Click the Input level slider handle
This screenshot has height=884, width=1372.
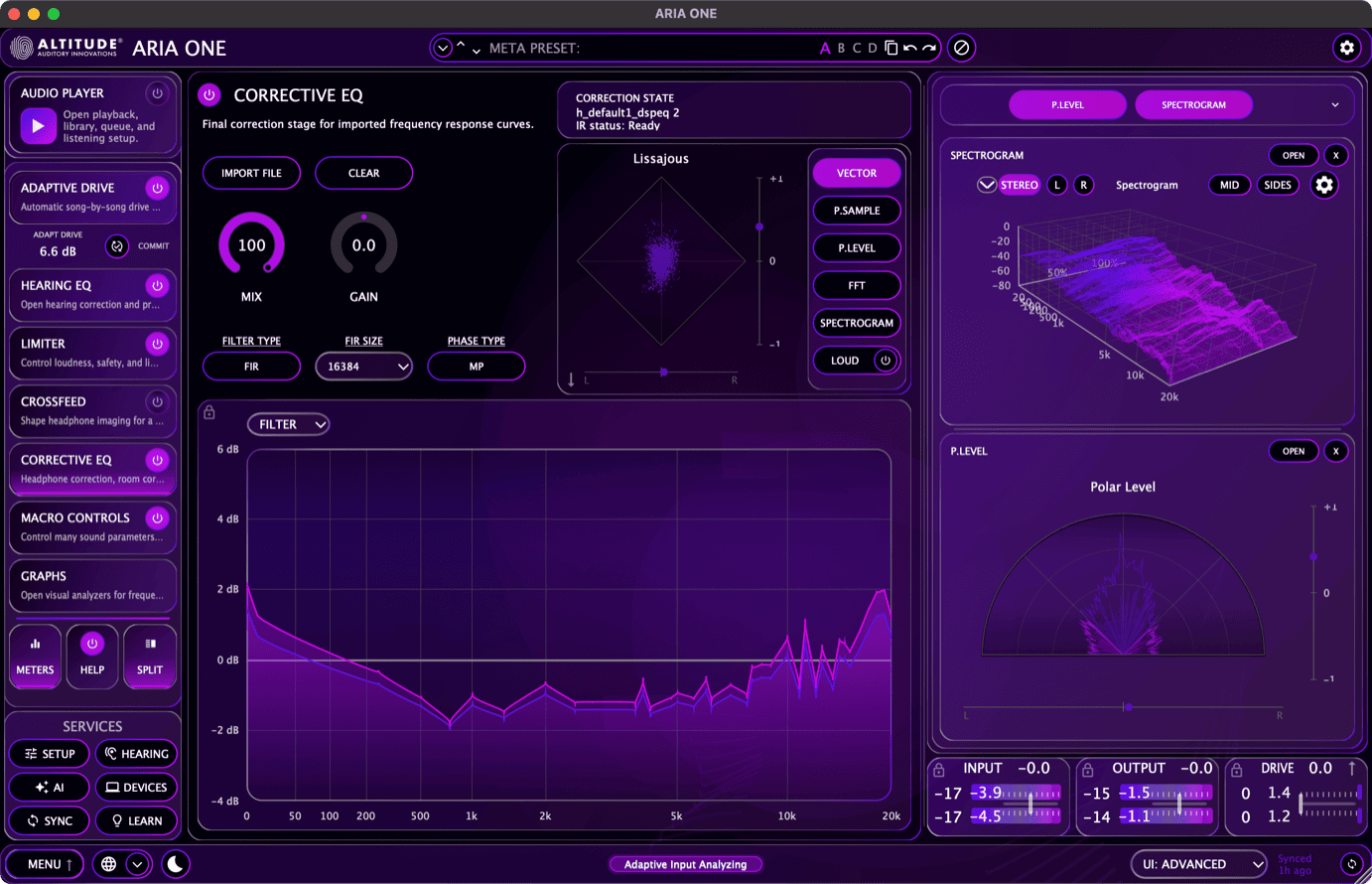[1030, 805]
